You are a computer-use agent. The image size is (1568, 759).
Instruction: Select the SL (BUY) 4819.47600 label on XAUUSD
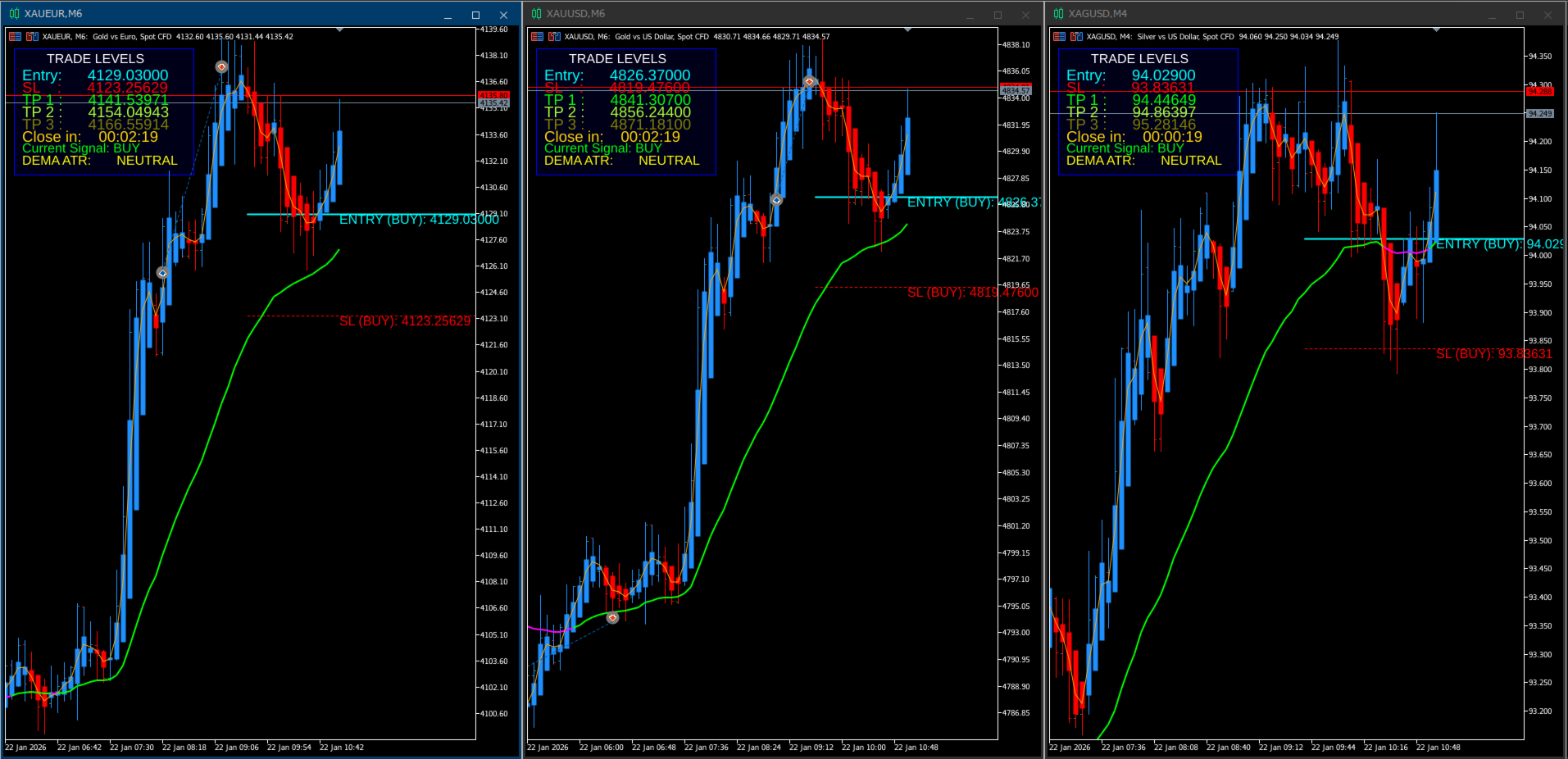(973, 293)
